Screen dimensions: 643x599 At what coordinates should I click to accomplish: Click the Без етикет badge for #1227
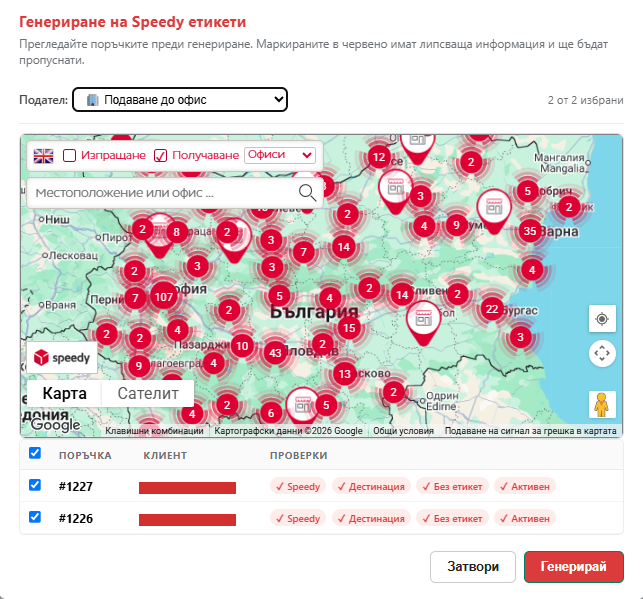452,486
